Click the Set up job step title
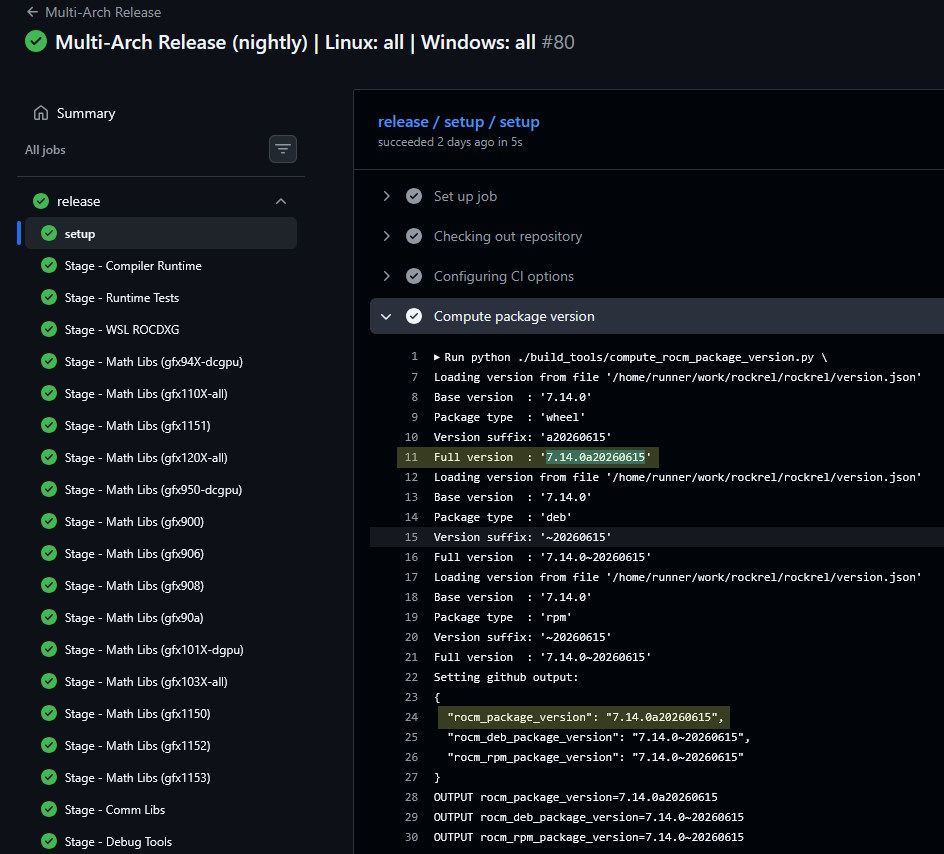This screenshot has width=944, height=854. (465, 196)
